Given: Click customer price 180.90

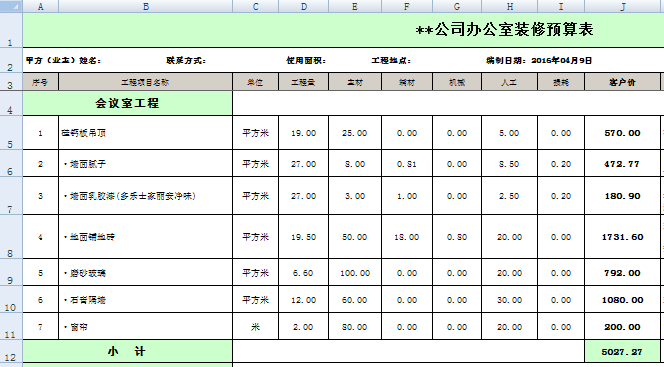Looking at the screenshot, I should [622, 196].
